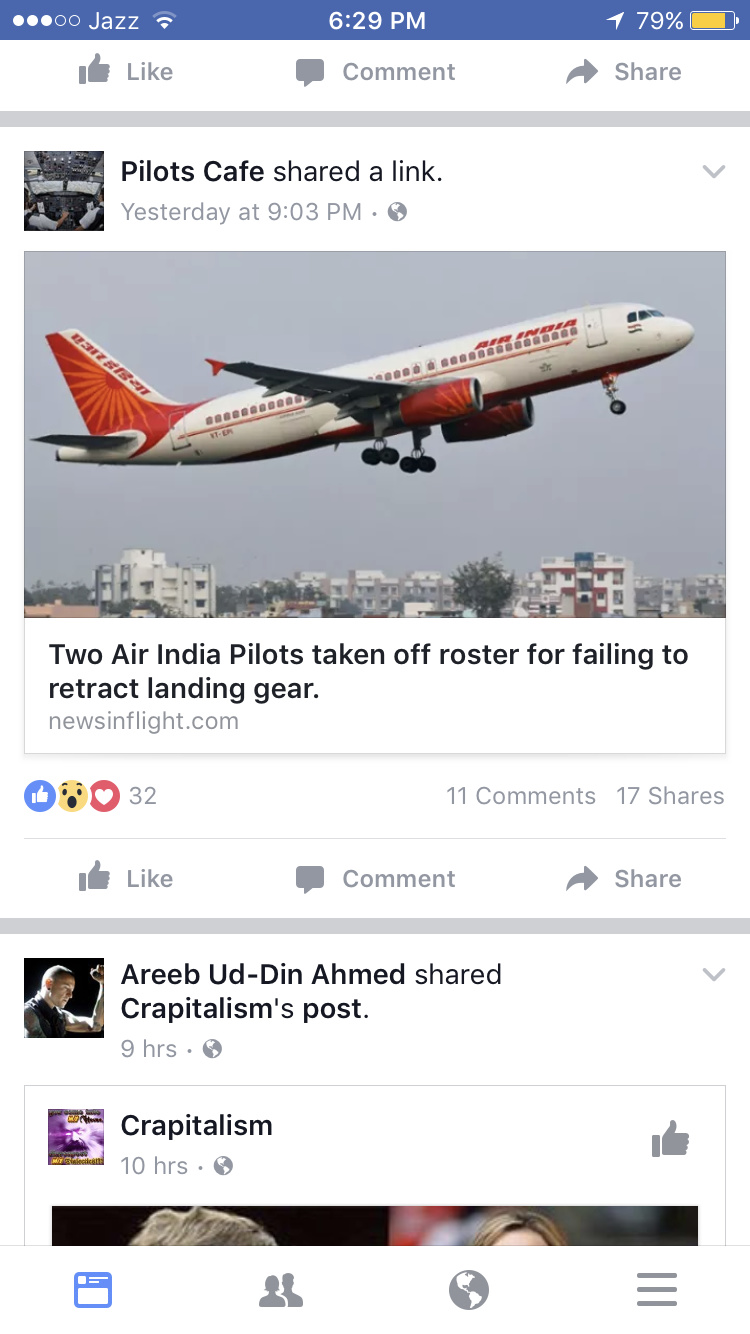View reactions on the Air India post
Screen dimensions: 750x1334
(90, 796)
